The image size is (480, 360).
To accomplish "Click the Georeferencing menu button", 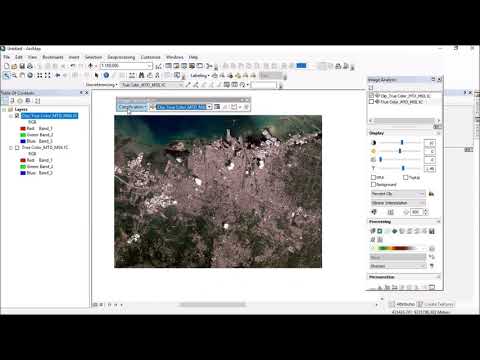I will pyautogui.click(x=101, y=85).
